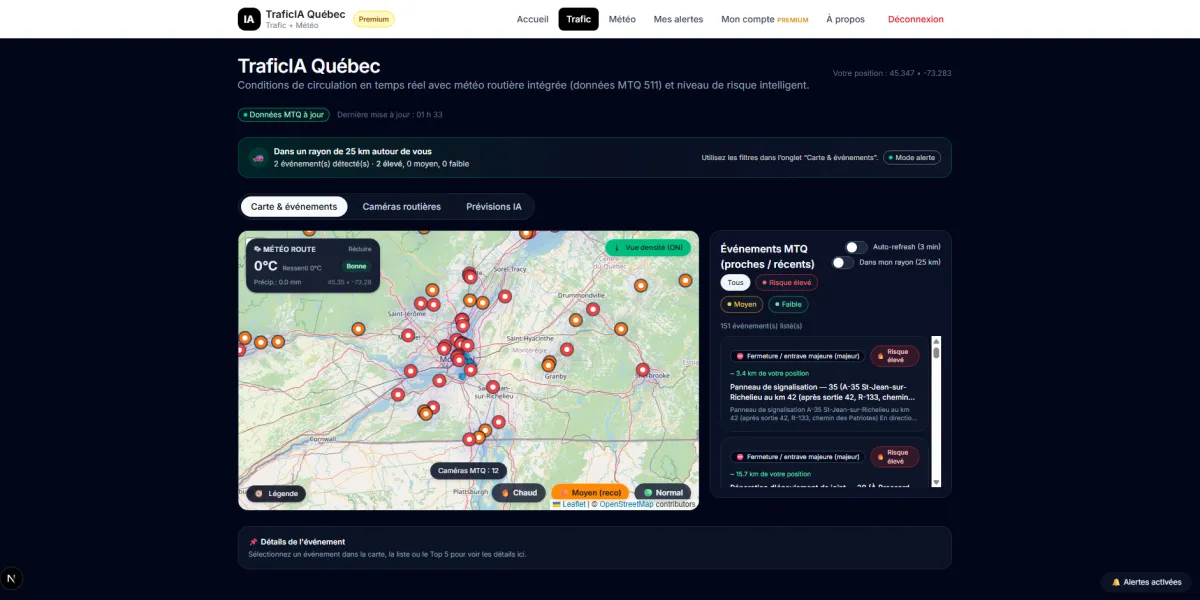The image size is (1200, 600).
Task: Click the Déconnexion link
Action: (x=915, y=19)
